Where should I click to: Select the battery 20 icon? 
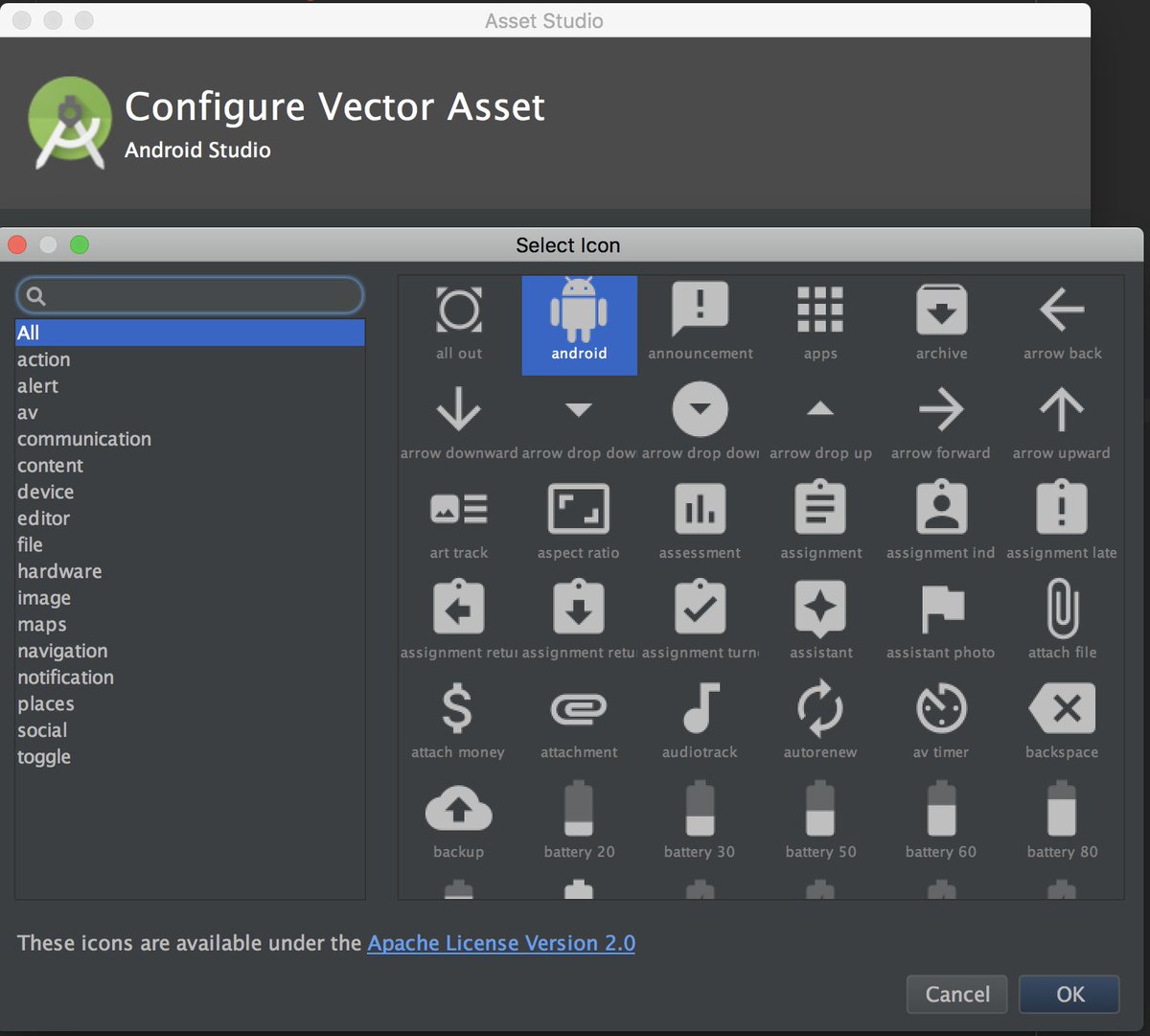[579, 808]
